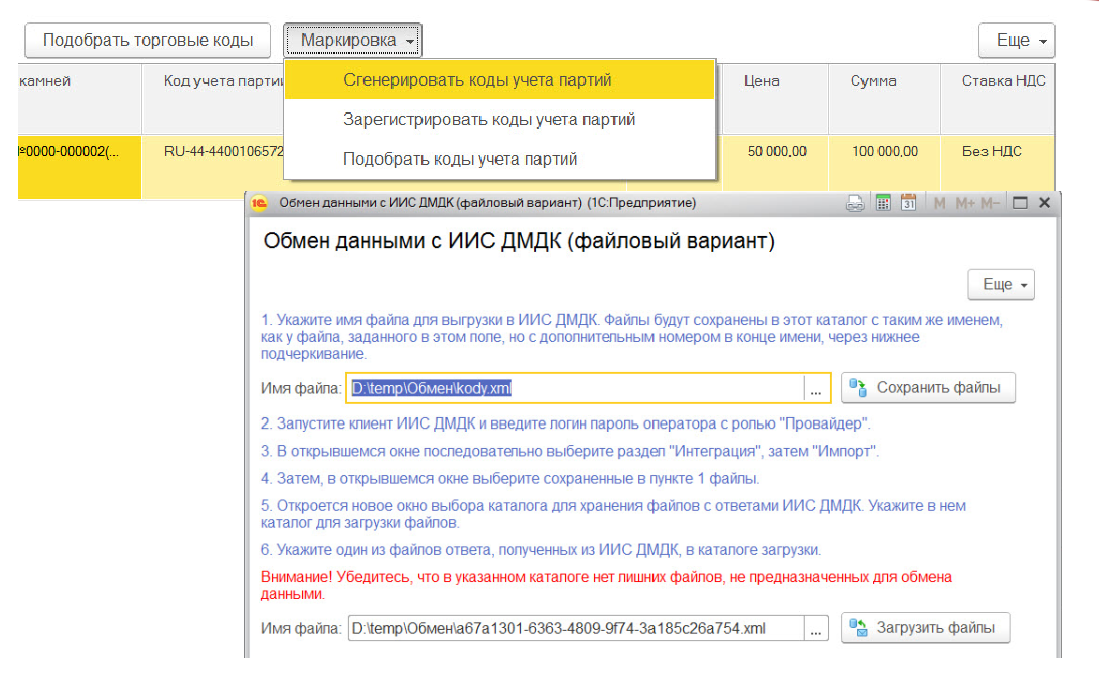This screenshot has height=677, width=1099.
Task: Open the Еще dropdown inside the dialog
Action: click(999, 284)
